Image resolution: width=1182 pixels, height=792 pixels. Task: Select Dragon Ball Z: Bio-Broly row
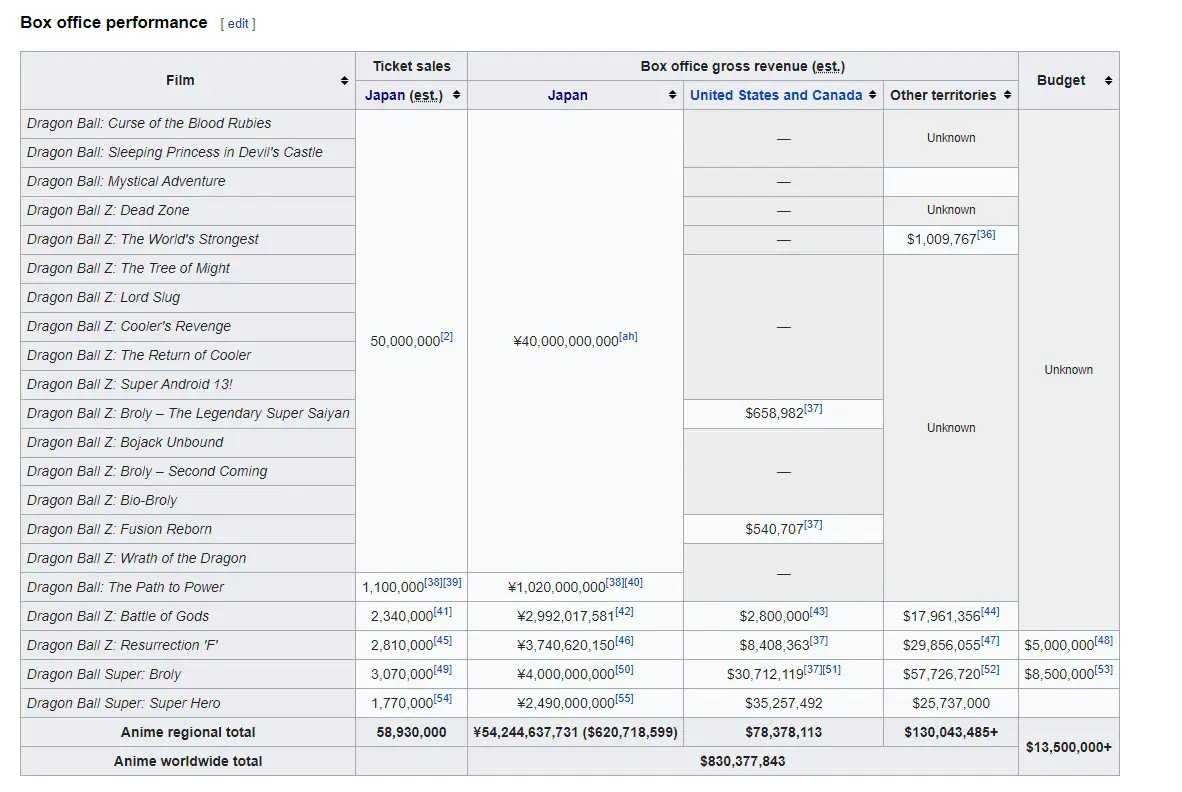click(x=188, y=500)
